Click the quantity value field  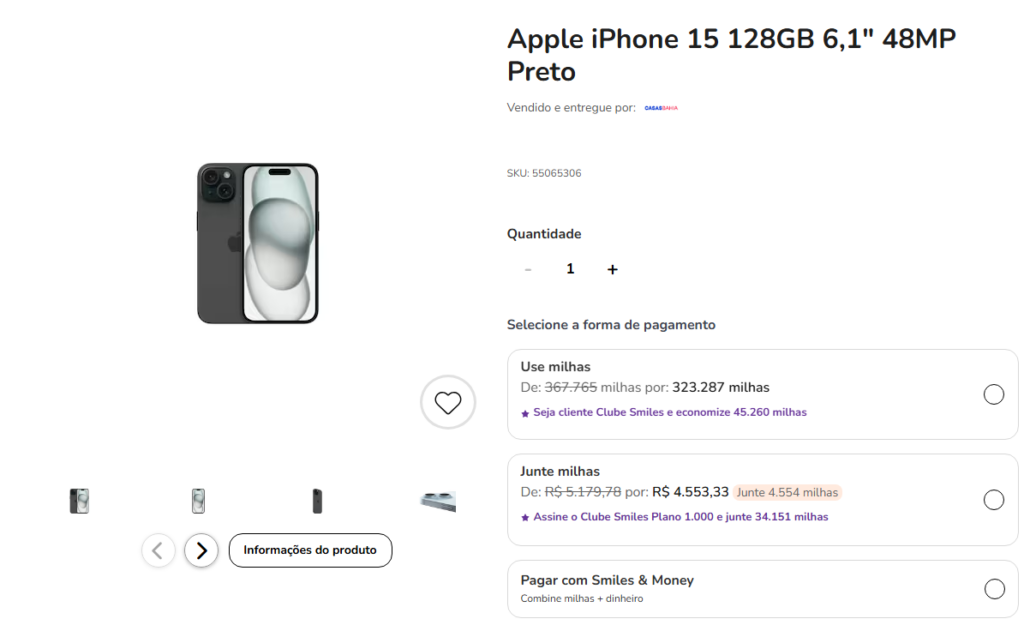[570, 269]
